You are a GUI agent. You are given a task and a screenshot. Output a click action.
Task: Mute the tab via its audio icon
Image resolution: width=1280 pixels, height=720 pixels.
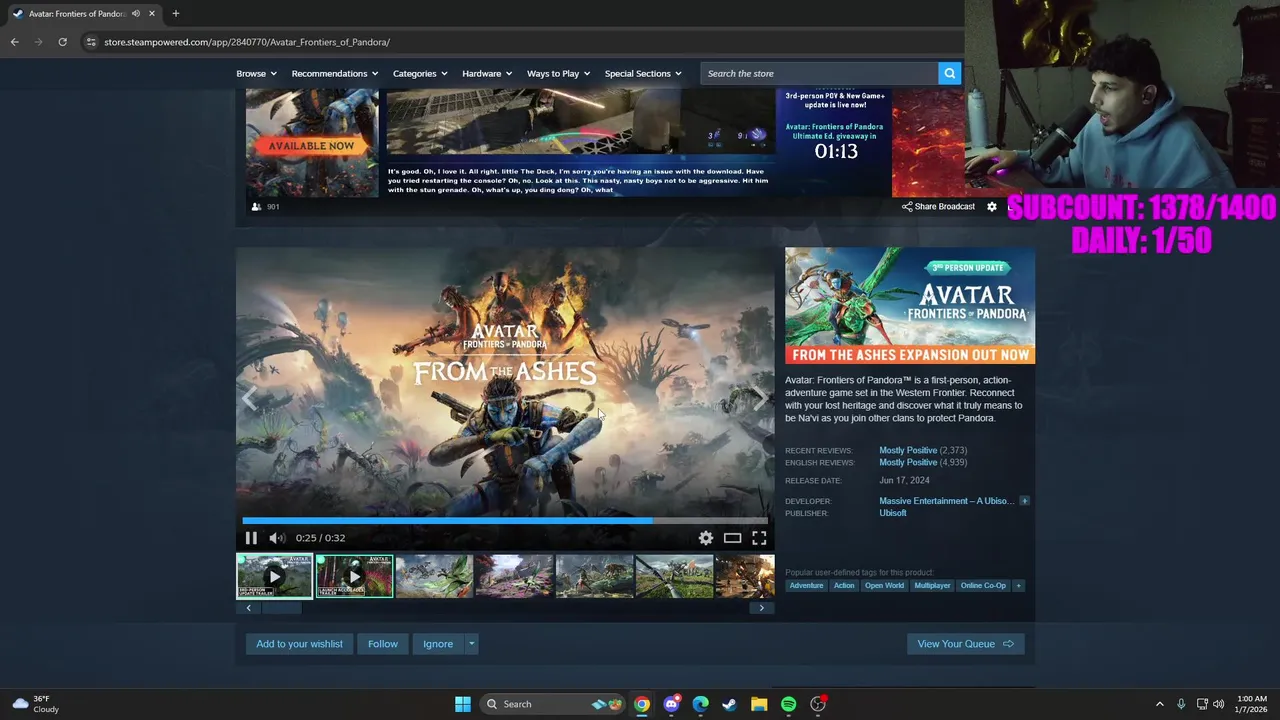pyautogui.click(x=136, y=14)
